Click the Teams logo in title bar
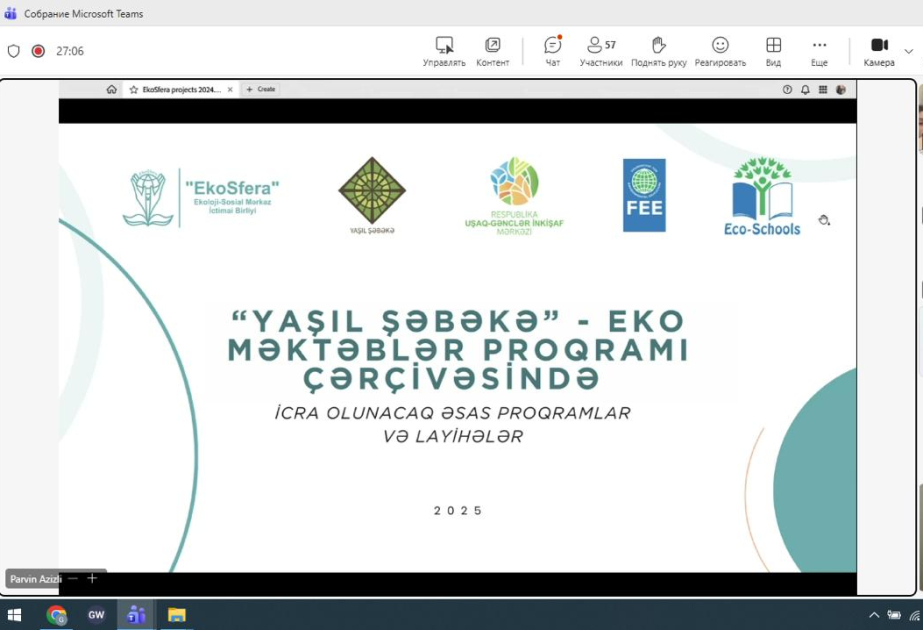 [x=10, y=14]
